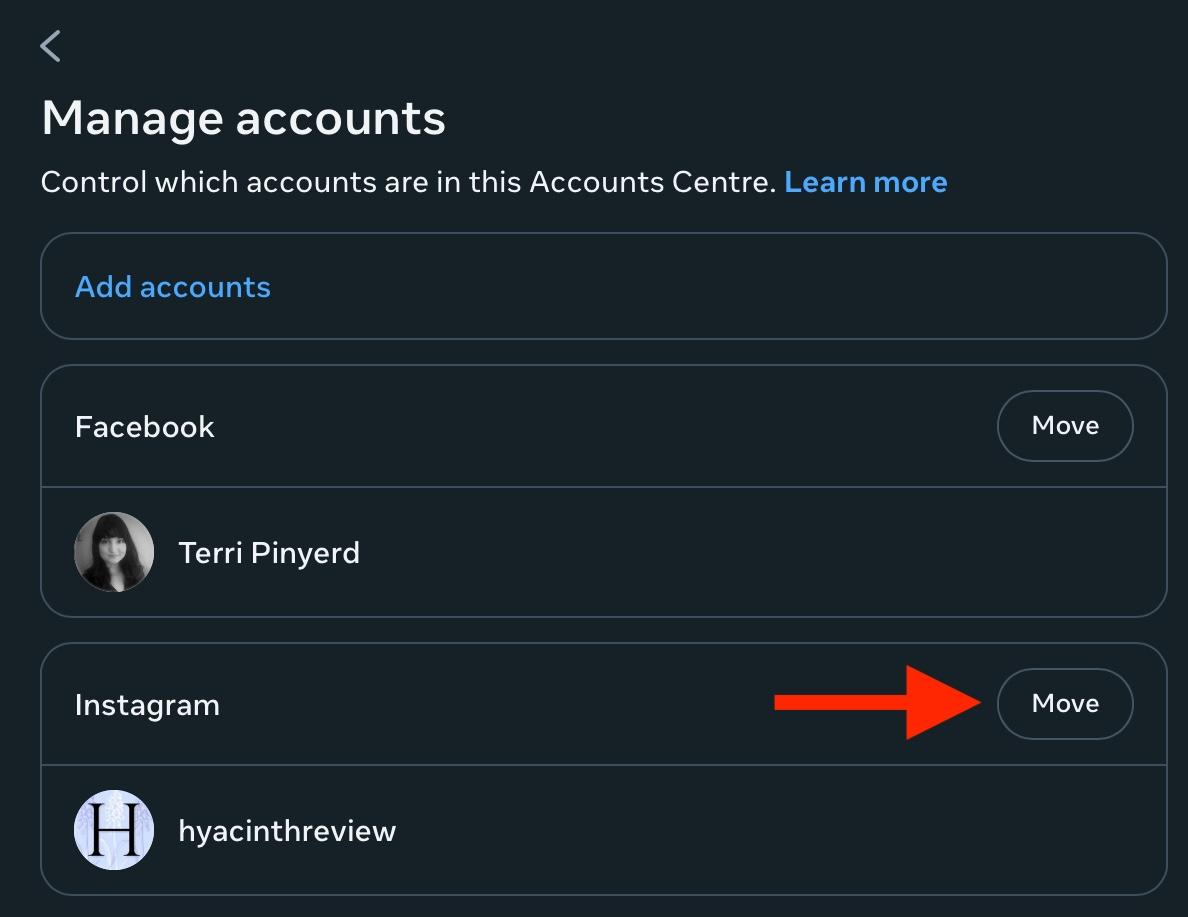Click the Accounts Centre description text
The width and height of the screenshot is (1188, 917).
point(400,182)
